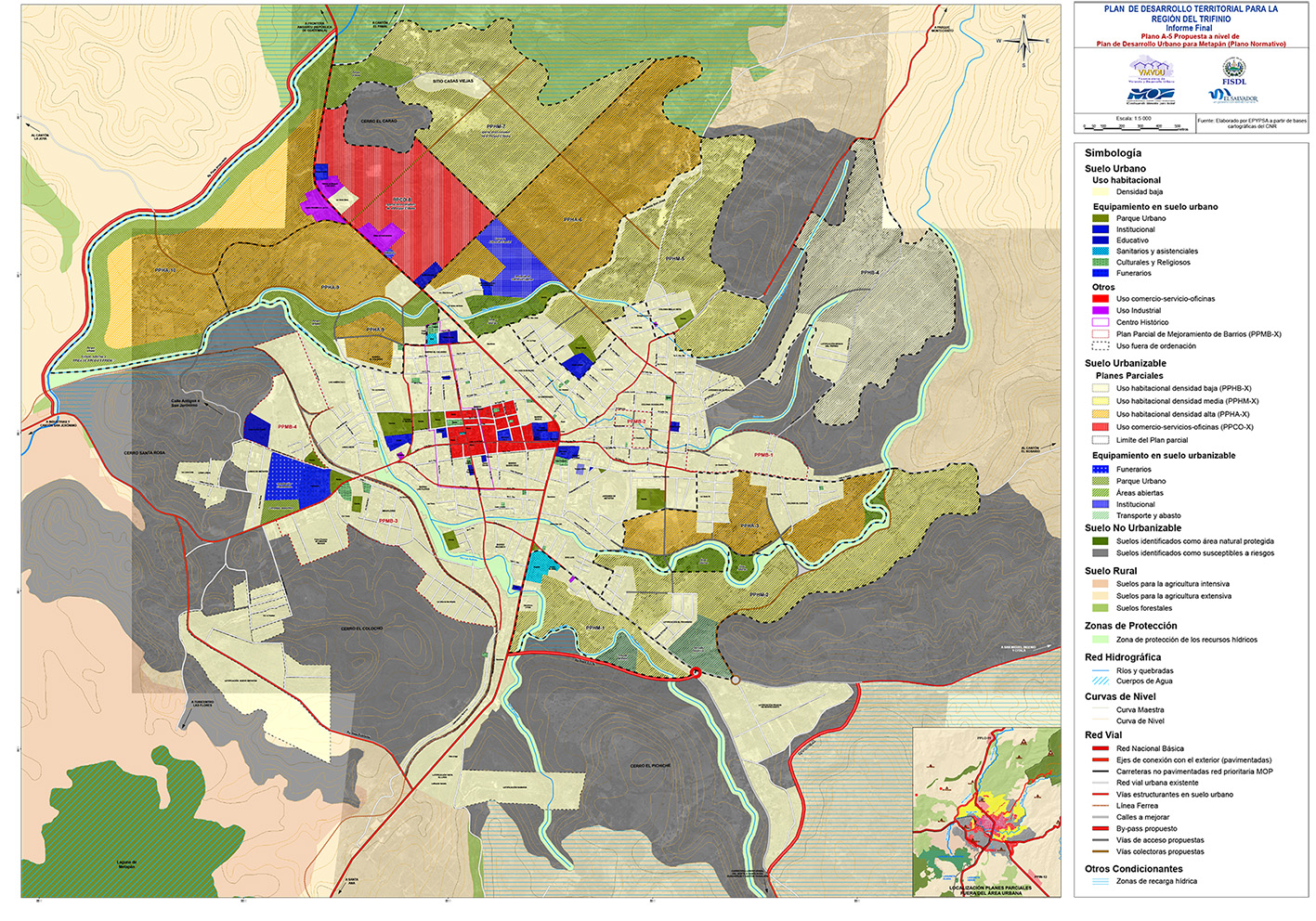Click the Zonas de recarga hídrica symbol
This screenshot has height=921, width=1316.
click(x=1101, y=882)
